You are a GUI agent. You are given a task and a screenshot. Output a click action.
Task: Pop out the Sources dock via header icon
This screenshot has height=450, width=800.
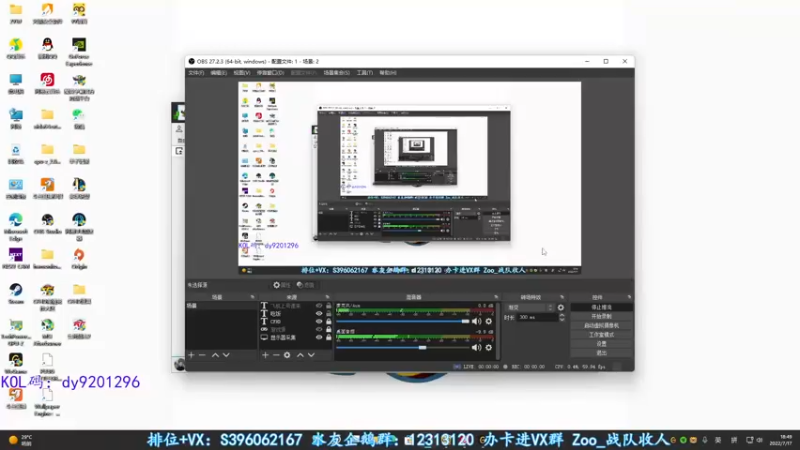tap(328, 297)
